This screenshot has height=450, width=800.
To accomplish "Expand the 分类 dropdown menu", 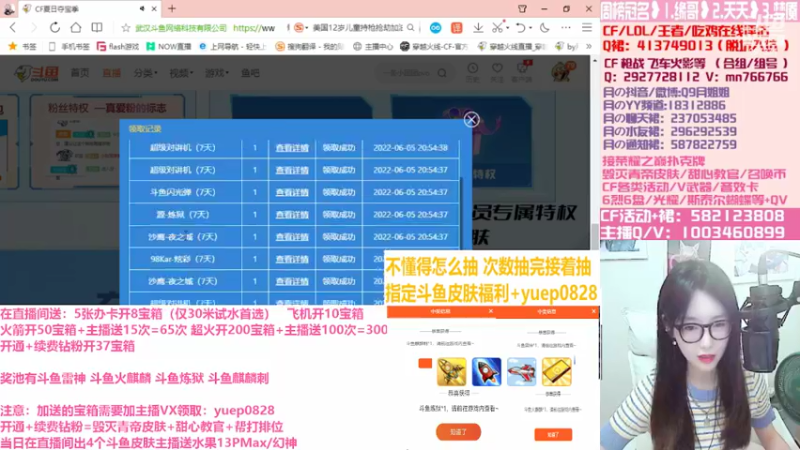I will pos(145,73).
